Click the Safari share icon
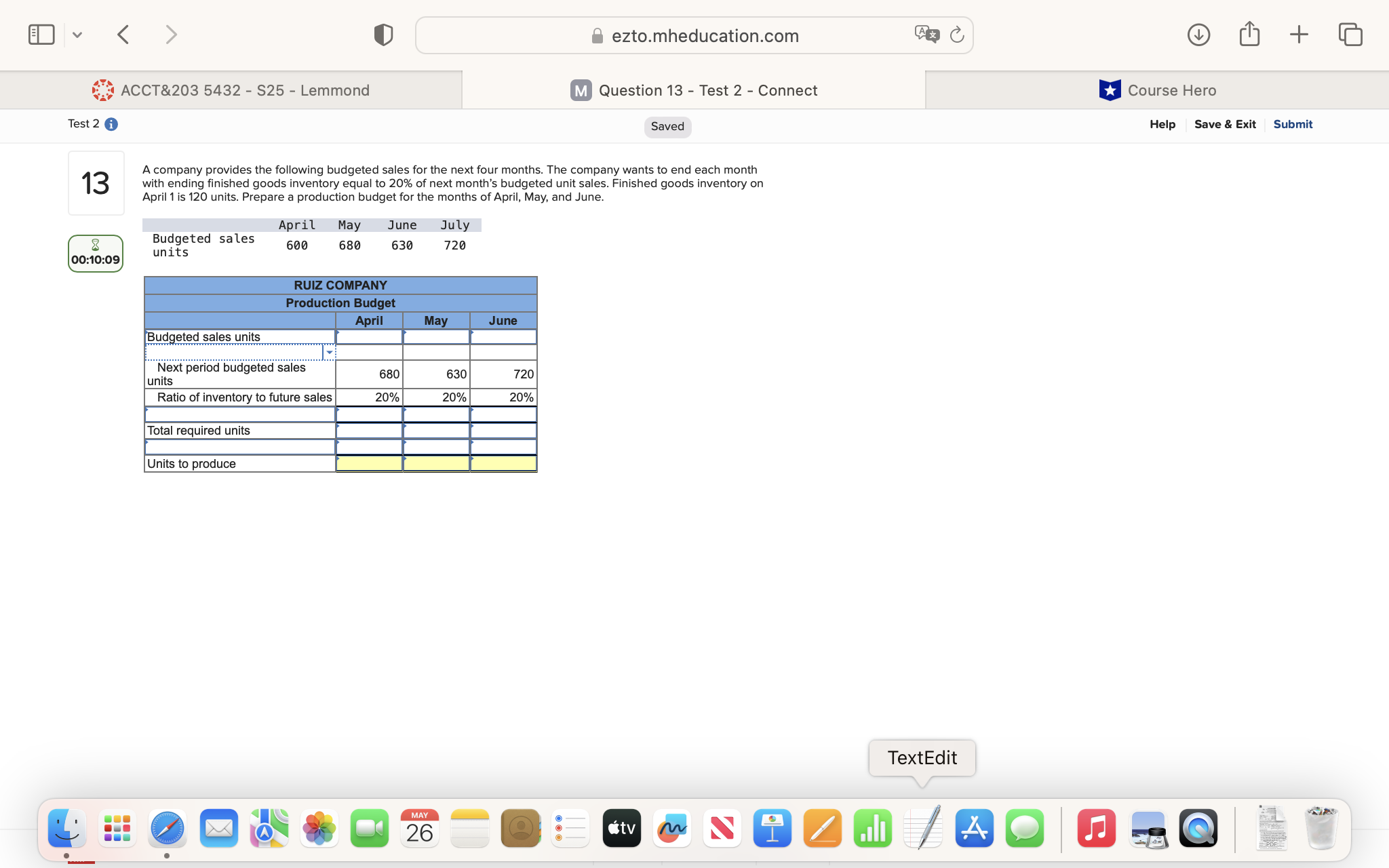The width and height of the screenshot is (1389, 868). 1249,34
